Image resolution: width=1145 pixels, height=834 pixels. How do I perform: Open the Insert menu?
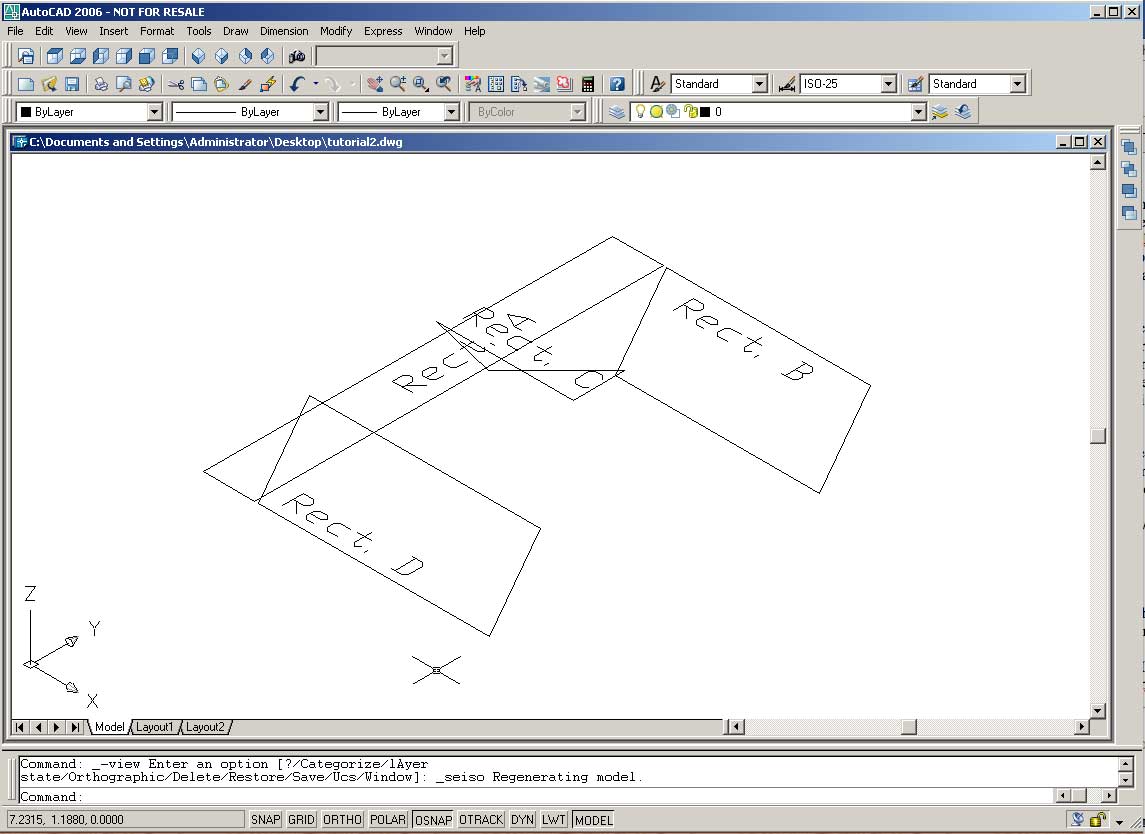(113, 31)
